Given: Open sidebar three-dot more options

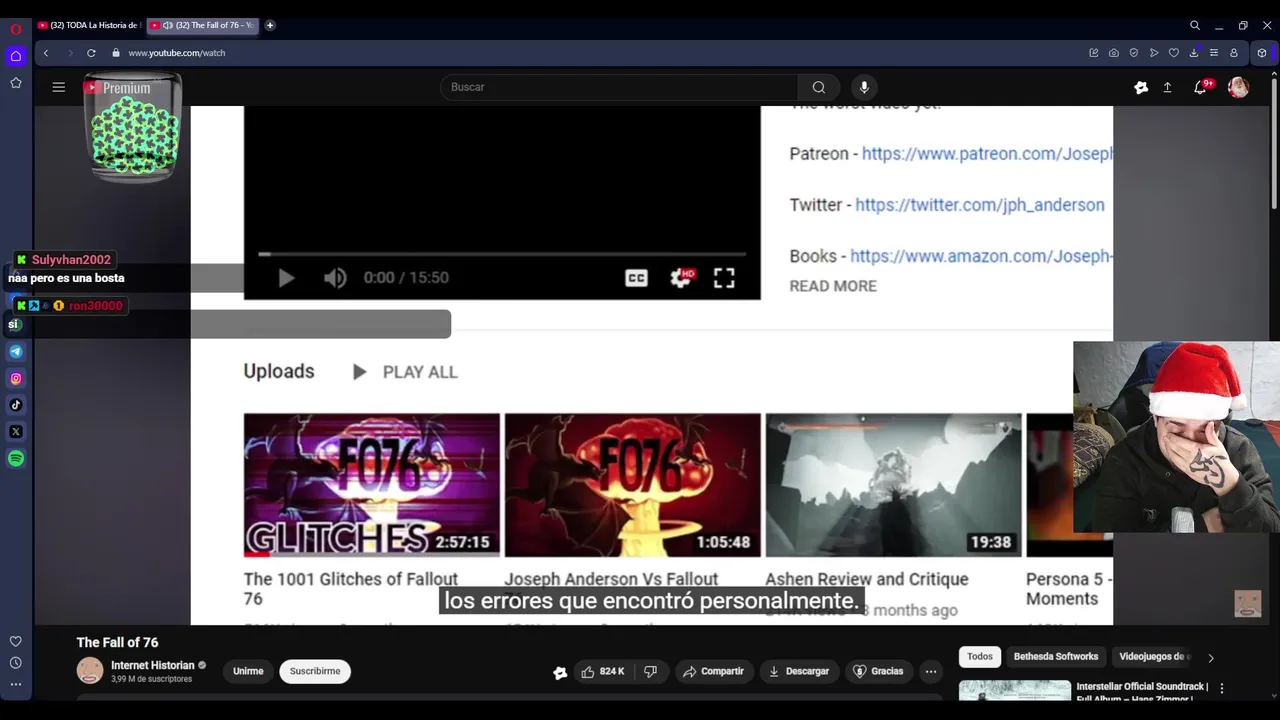Looking at the screenshot, I should pos(16,685).
